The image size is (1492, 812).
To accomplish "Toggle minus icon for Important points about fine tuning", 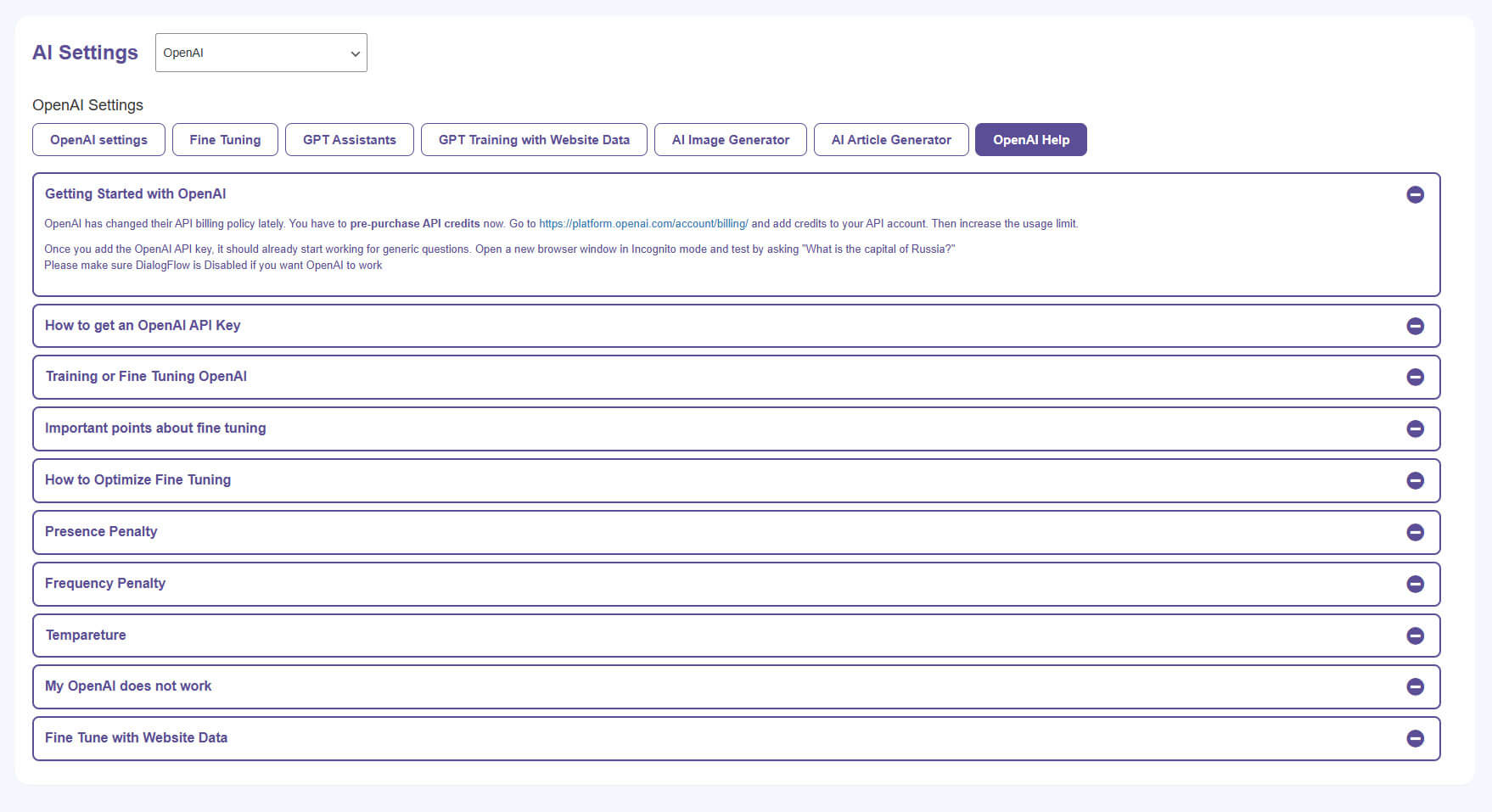I will (x=1415, y=428).
